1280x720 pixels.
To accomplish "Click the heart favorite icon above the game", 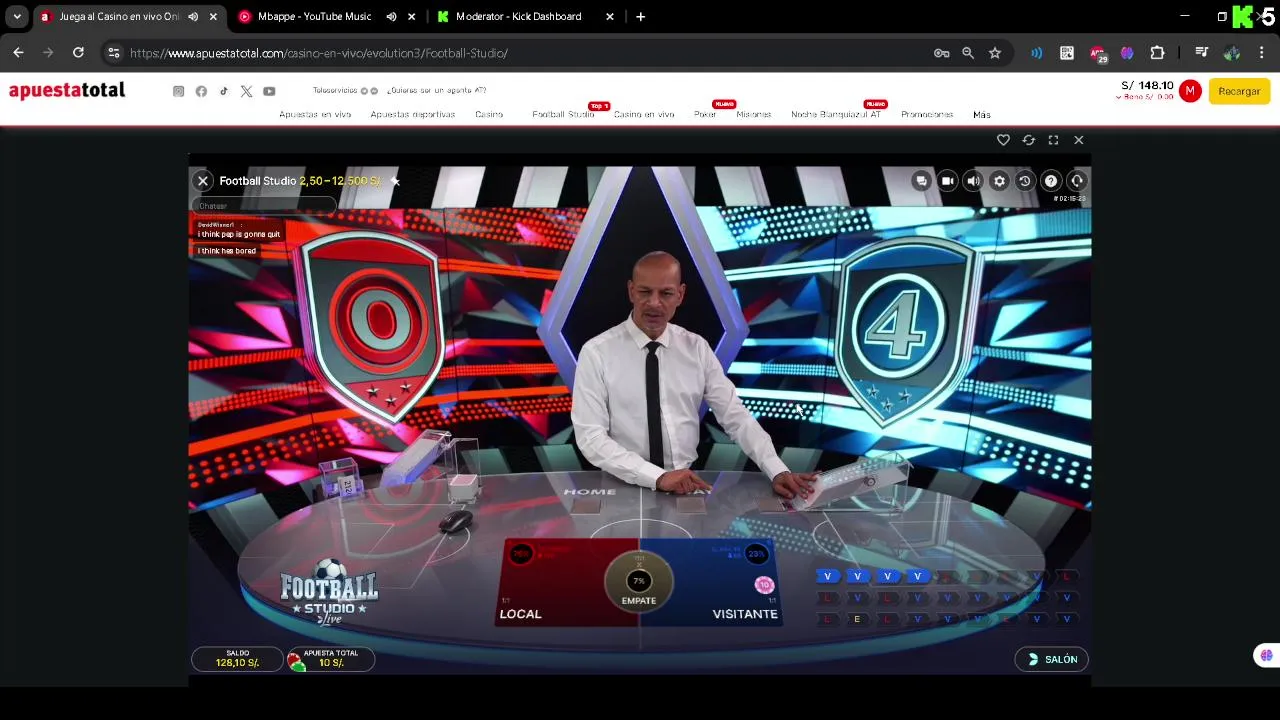I will [1003, 140].
